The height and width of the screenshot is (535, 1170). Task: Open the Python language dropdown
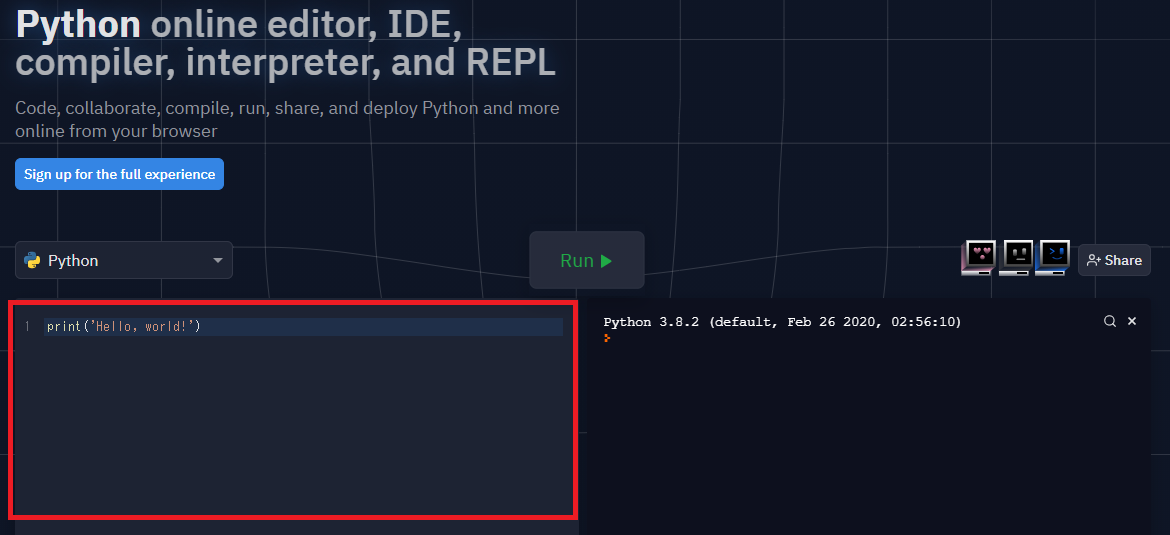coord(124,260)
